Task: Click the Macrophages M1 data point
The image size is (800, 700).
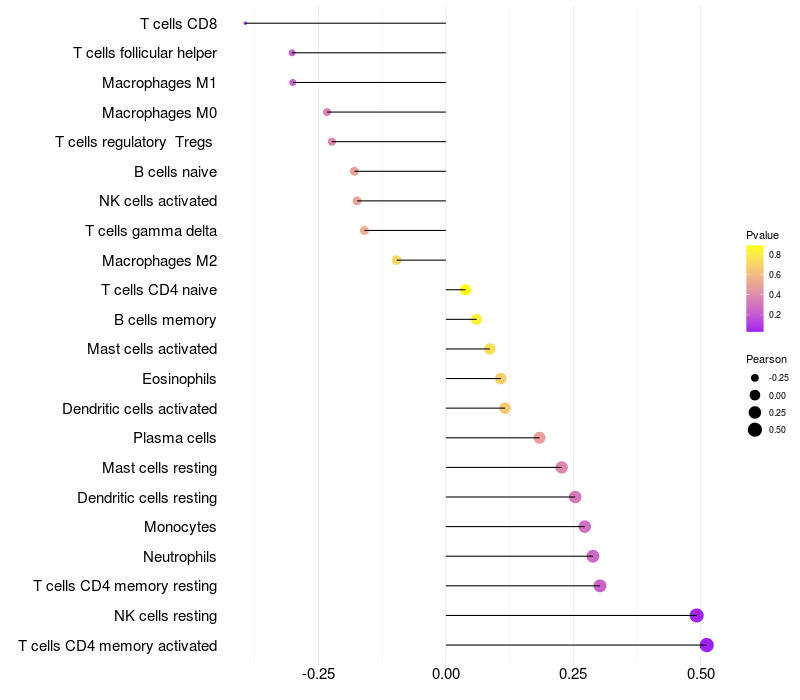Action: click(292, 82)
